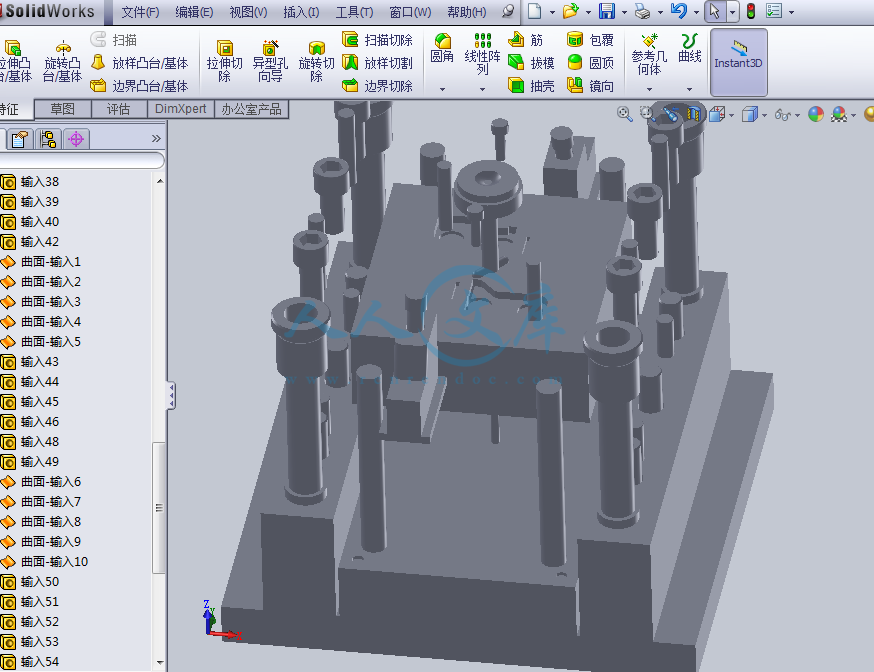Choose the Sweep (扫描) feature
Screen dimensions: 874x672
tap(114, 40)
